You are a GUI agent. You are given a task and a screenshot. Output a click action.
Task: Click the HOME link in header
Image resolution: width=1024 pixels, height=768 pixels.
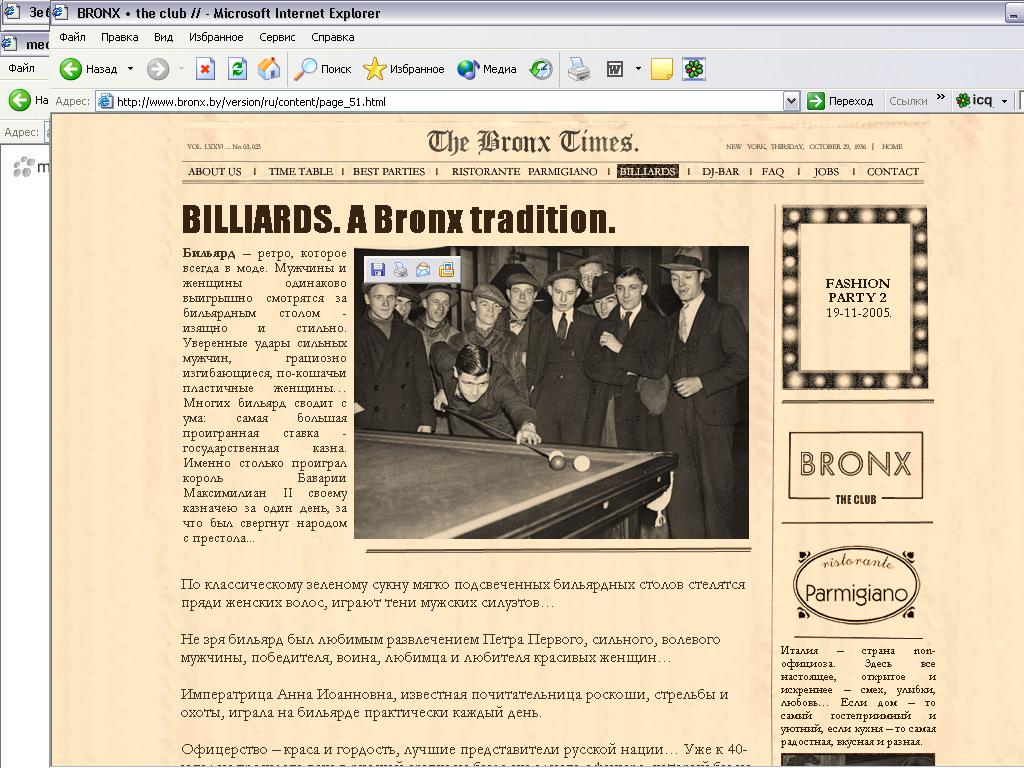pos(892,146)
